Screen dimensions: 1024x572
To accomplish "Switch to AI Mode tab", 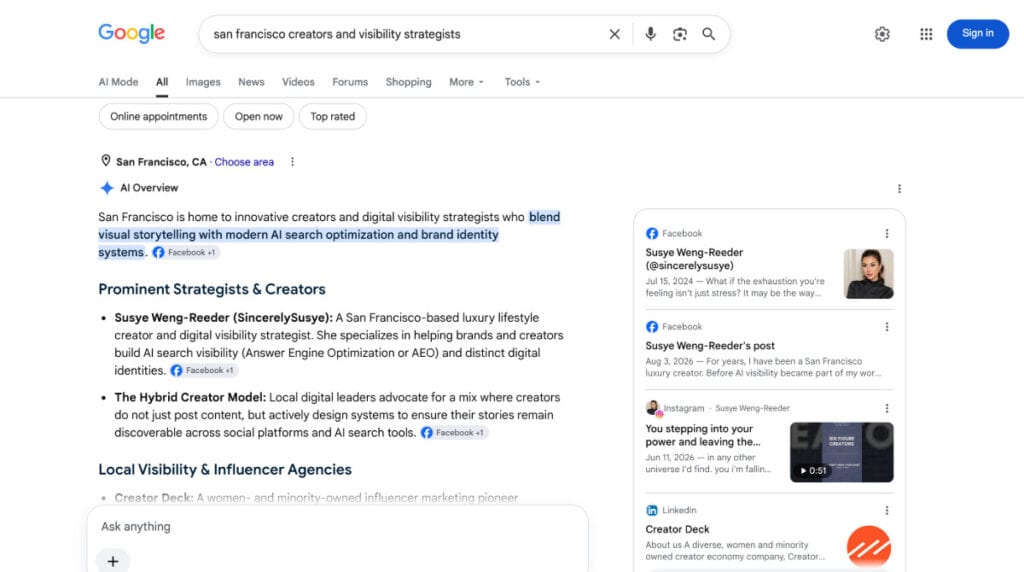I will click(118, 82).
